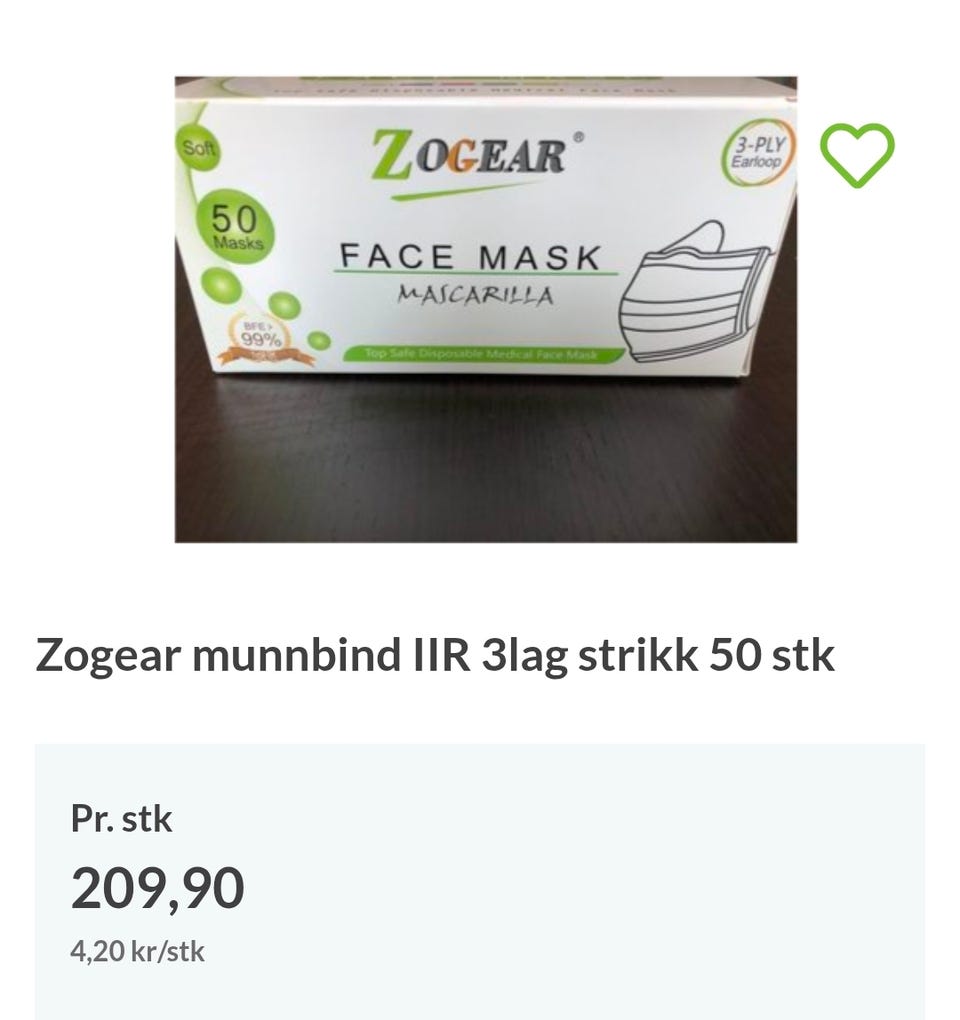Select the 'Pr. stk' price label
The width and height of the screenshot is (960, 1020).
point(121,818)
